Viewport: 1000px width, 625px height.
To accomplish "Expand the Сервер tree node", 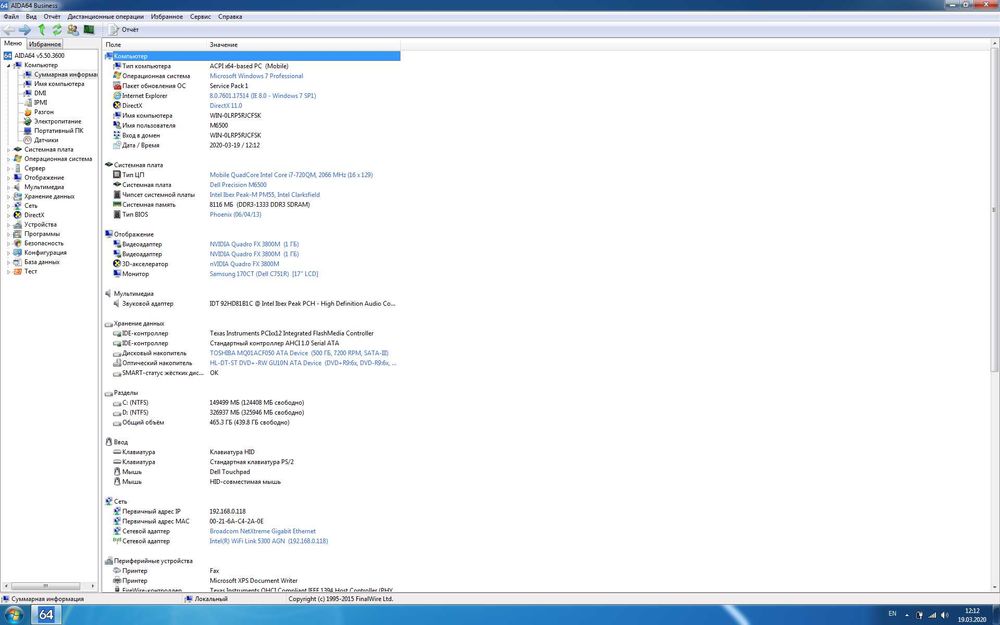I will (x=8, y=168).
